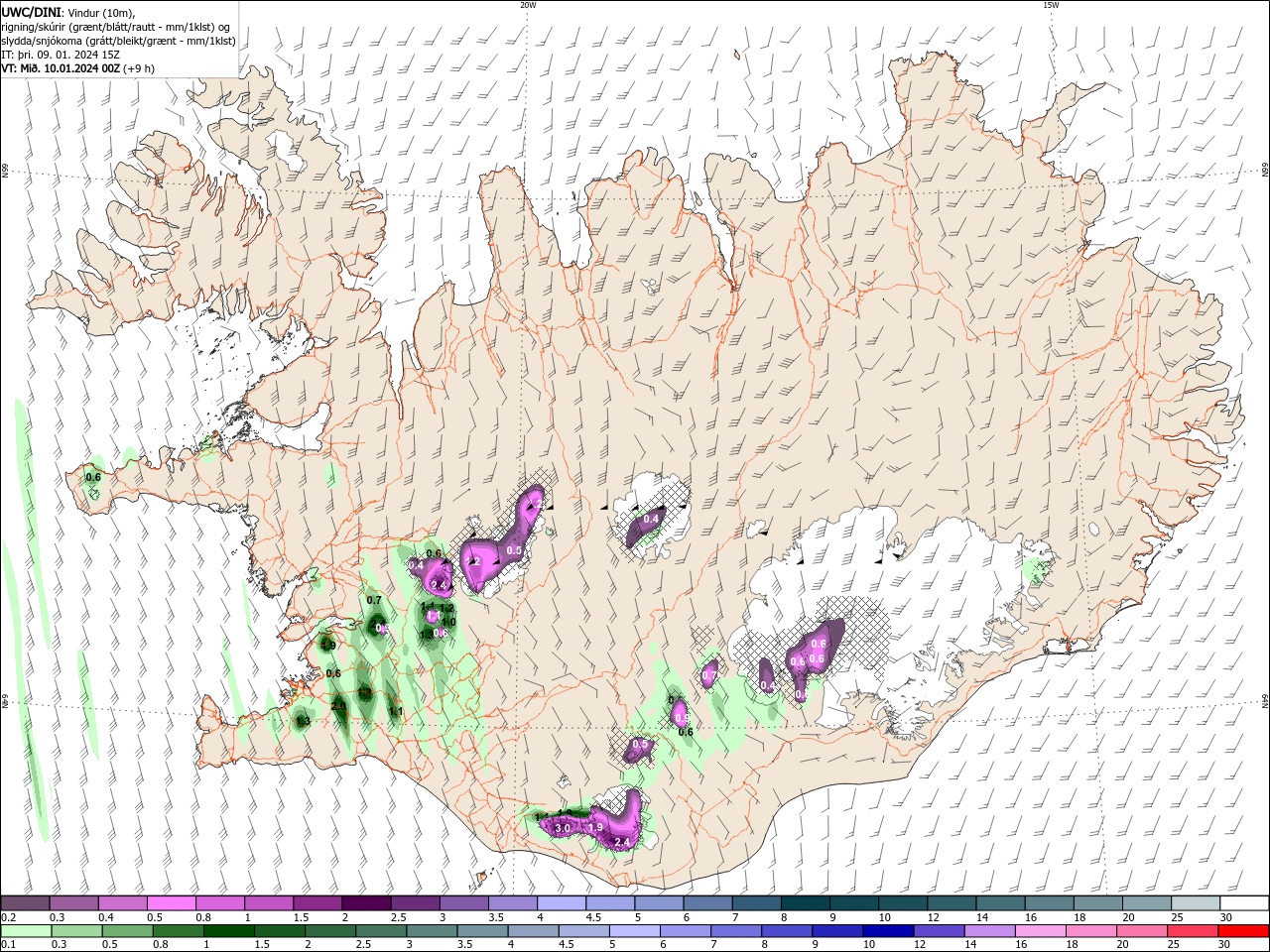The width and height of the screenshot is (1270, 952).
Task: Pick the dark teal 8–9 upper legend swatch
Action: [x=806, y=903]
